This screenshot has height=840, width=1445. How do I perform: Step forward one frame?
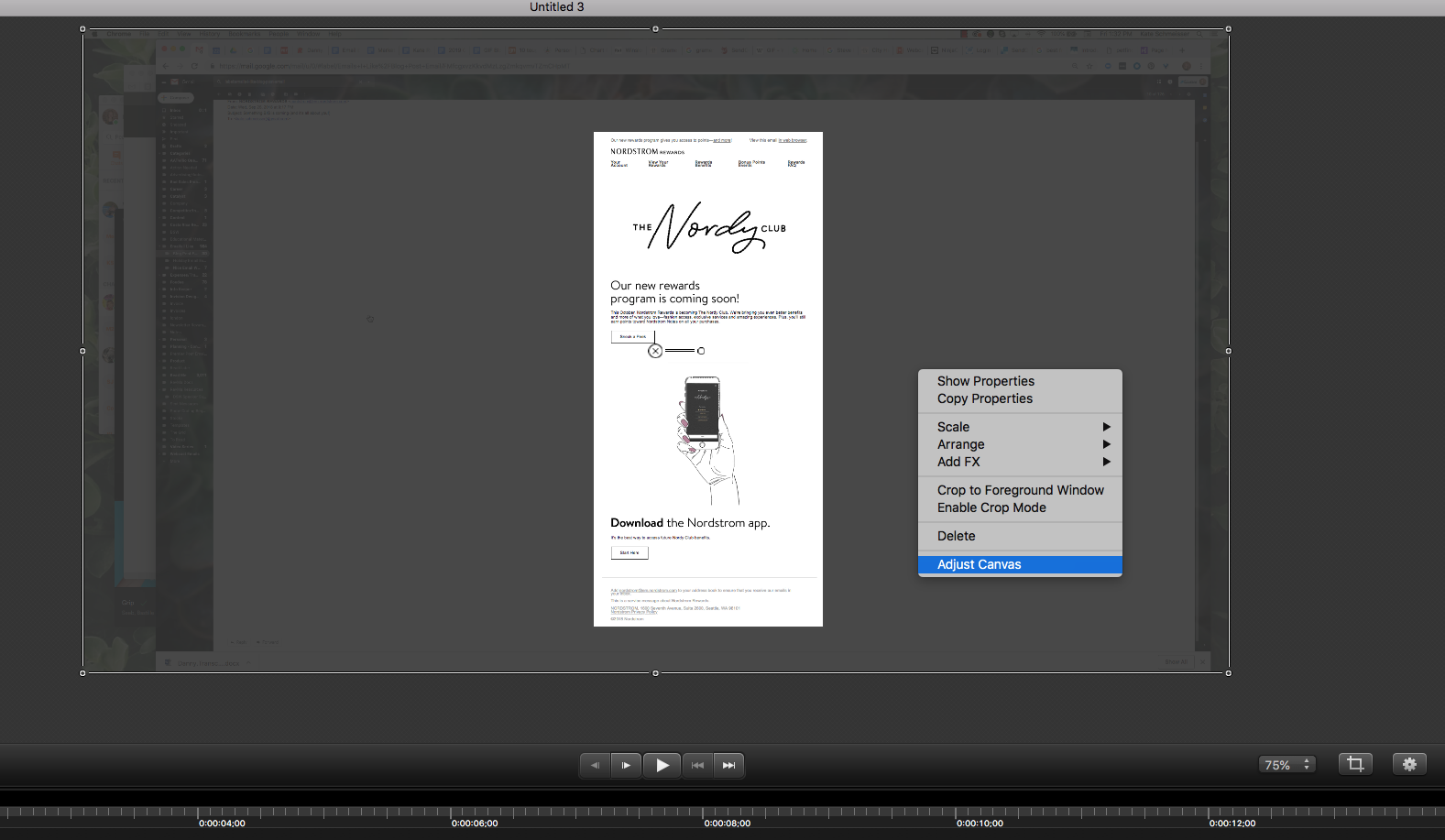(627, 765)
